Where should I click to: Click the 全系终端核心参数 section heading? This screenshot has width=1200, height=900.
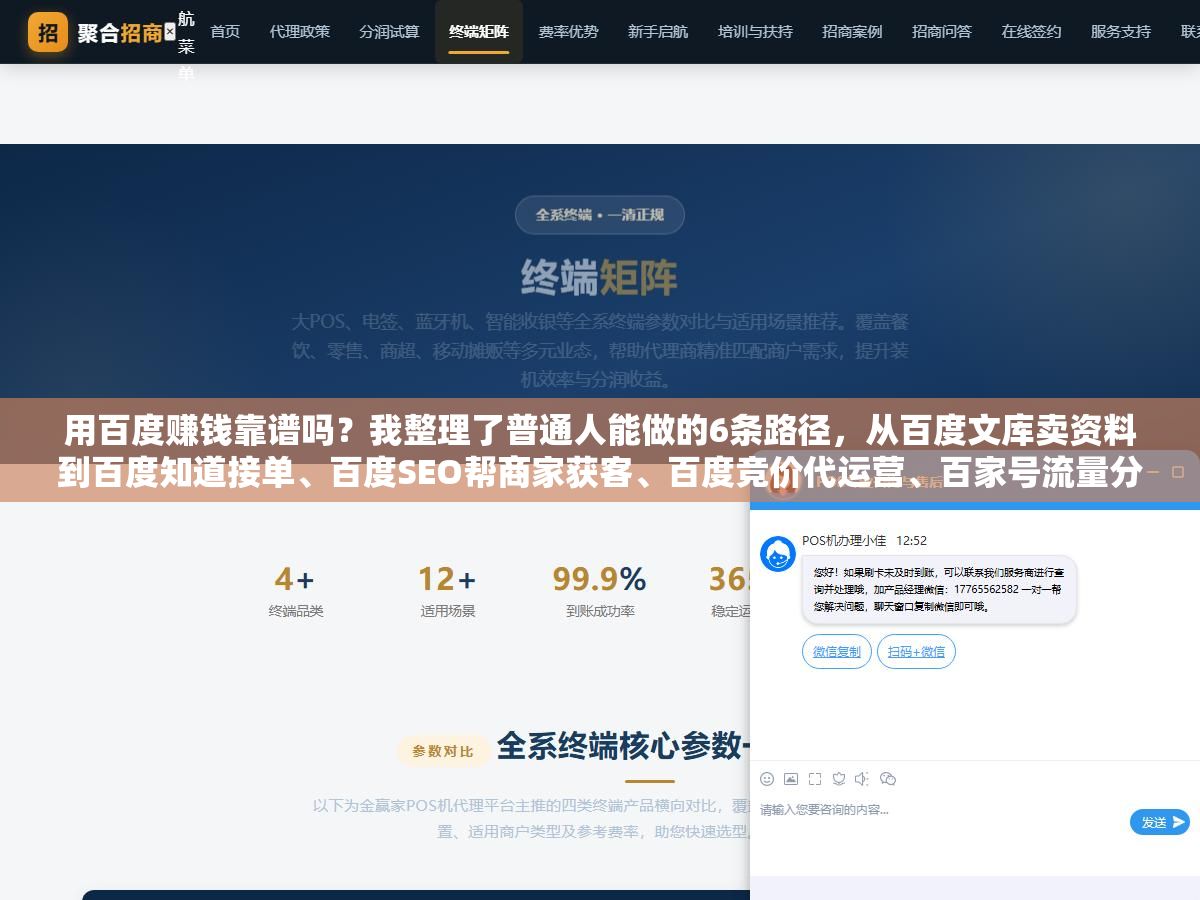(x=622, y=745)
